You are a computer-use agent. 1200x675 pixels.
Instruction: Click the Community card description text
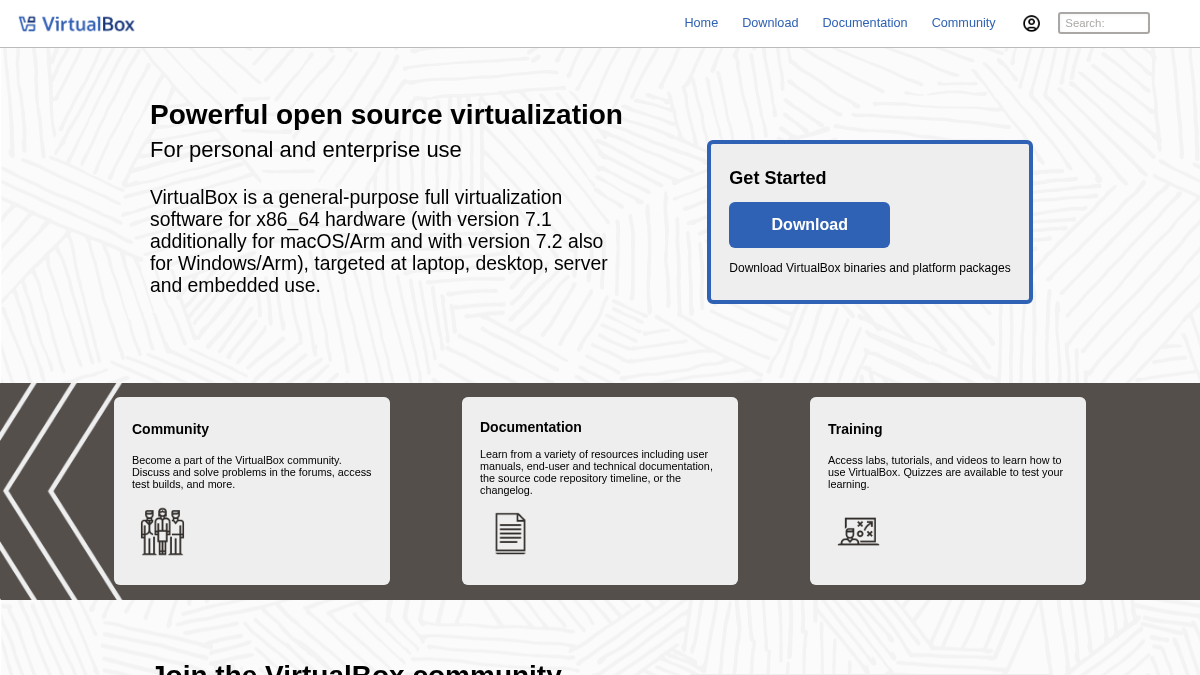tap(252, 472)
